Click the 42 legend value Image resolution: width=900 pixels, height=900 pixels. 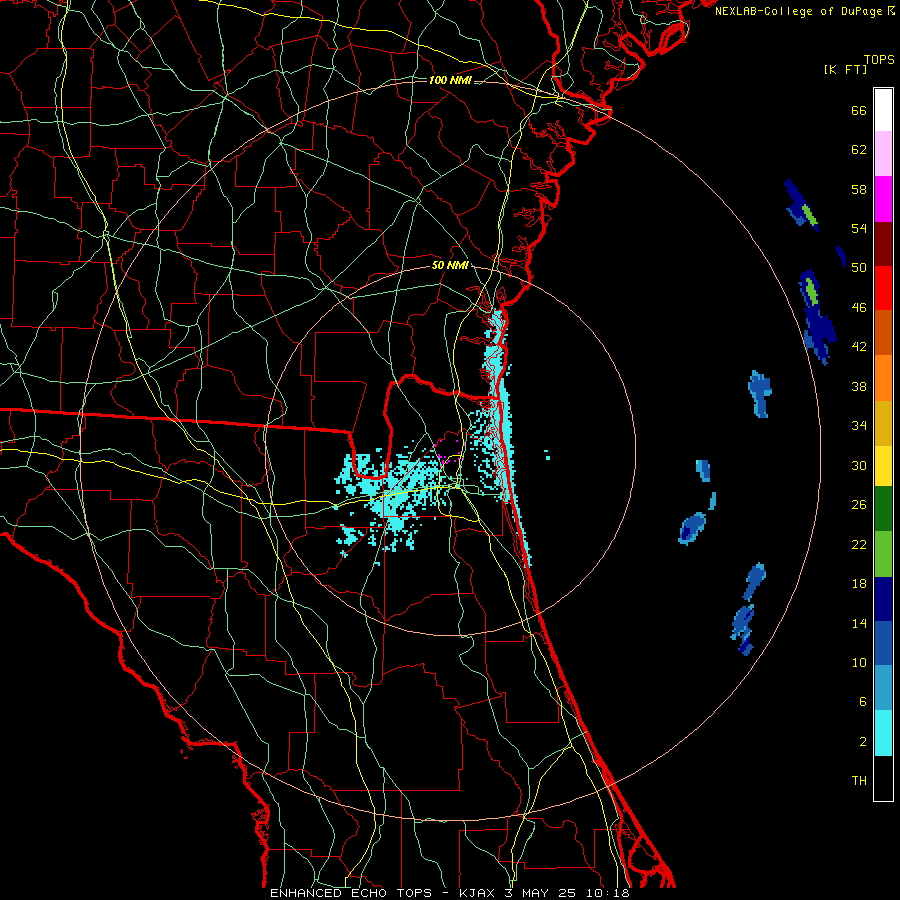click(x=859, y=347)
